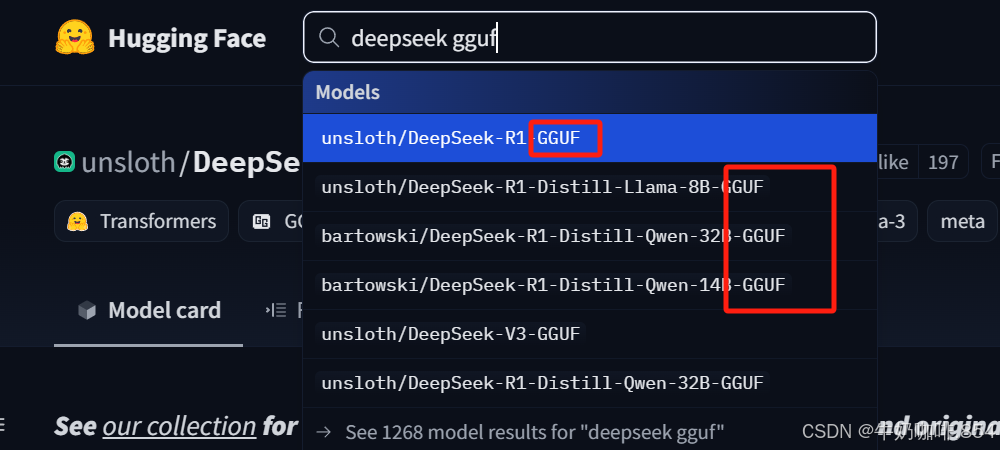Click the like count 197
This screenshot has width=1000, height=450.
[943, 162]
